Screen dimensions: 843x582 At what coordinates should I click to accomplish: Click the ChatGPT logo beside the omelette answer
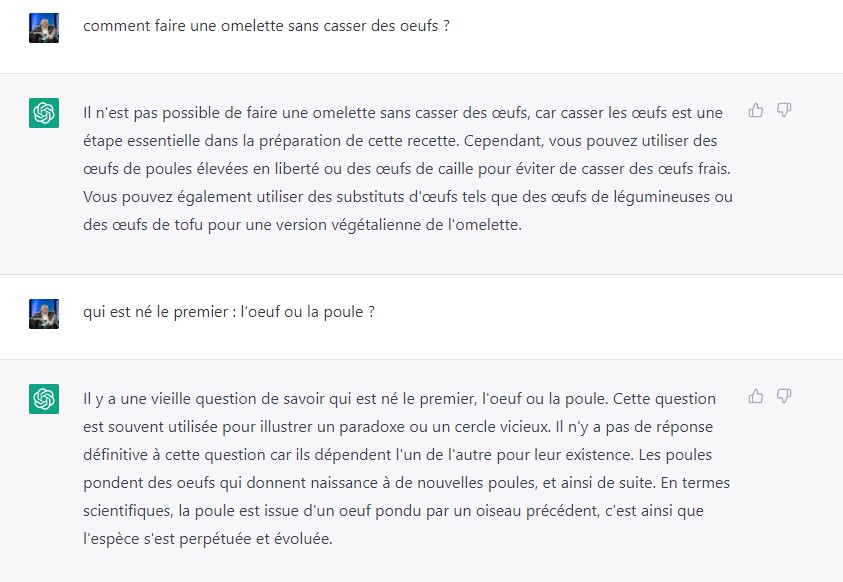44,113
